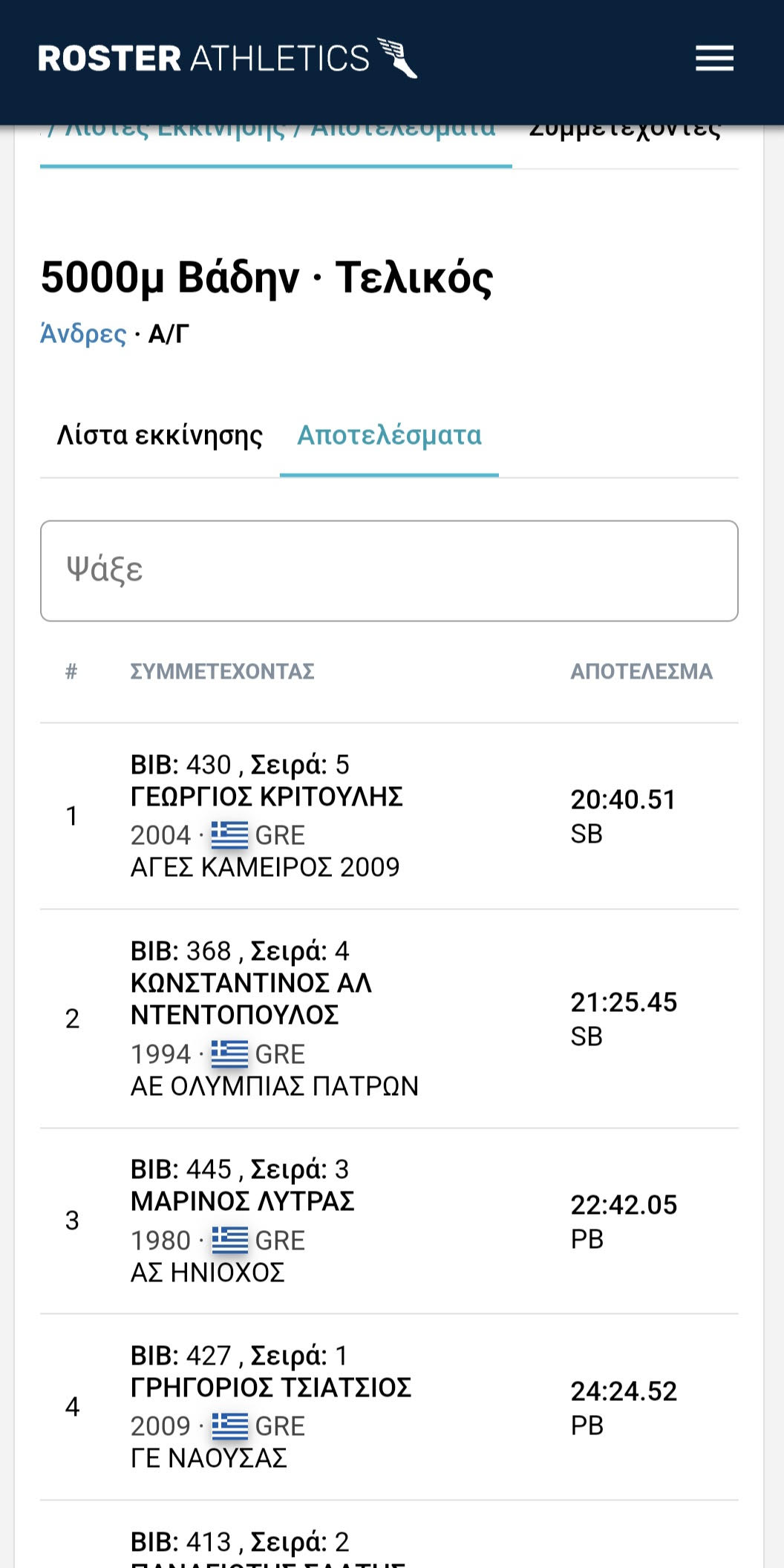Open athlete ΚΩΝΣΤΑΝΤΙΝΟΣ ΑΛ ΝΤΕΝΤΟΠΟΥΛΟΣ

[251, 999]
